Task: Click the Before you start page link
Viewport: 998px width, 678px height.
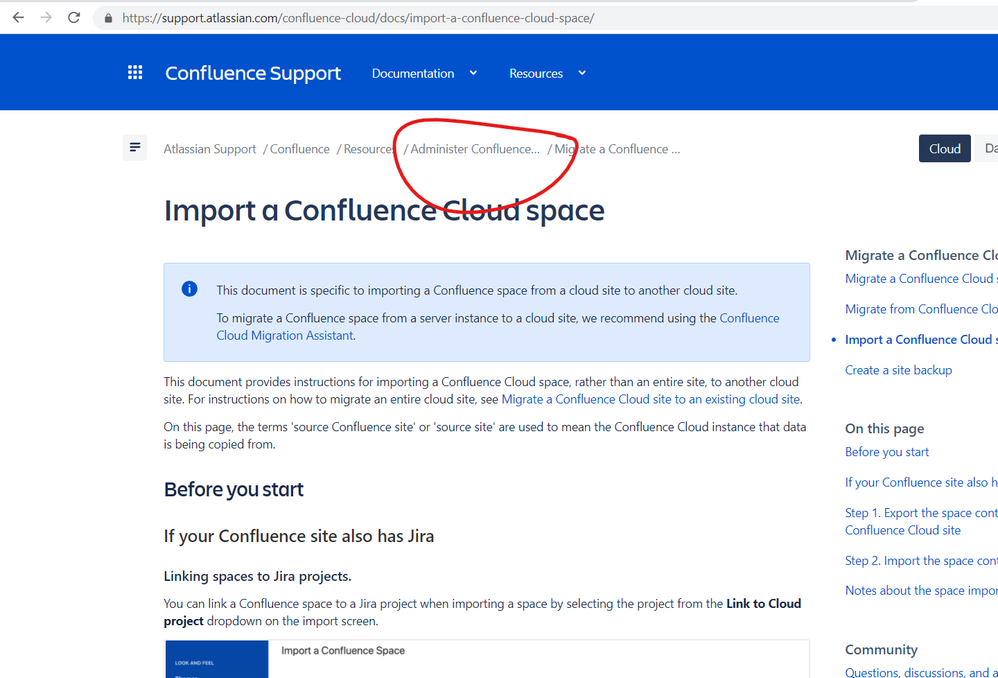Action: (x=886, y=451)
